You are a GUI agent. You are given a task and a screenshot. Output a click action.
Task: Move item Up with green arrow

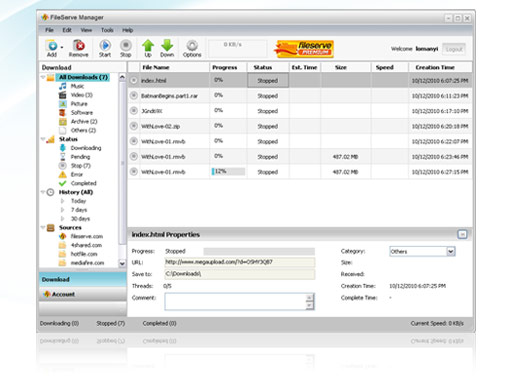(148, 45)
